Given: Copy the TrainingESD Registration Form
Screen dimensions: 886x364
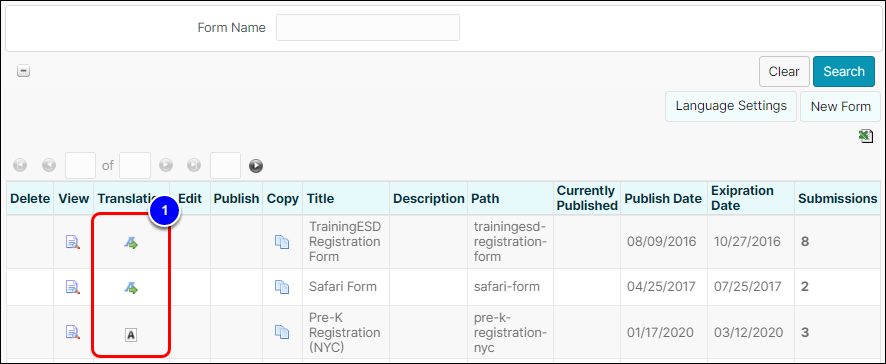Looking at the screenshot, I should coord(282,242).
